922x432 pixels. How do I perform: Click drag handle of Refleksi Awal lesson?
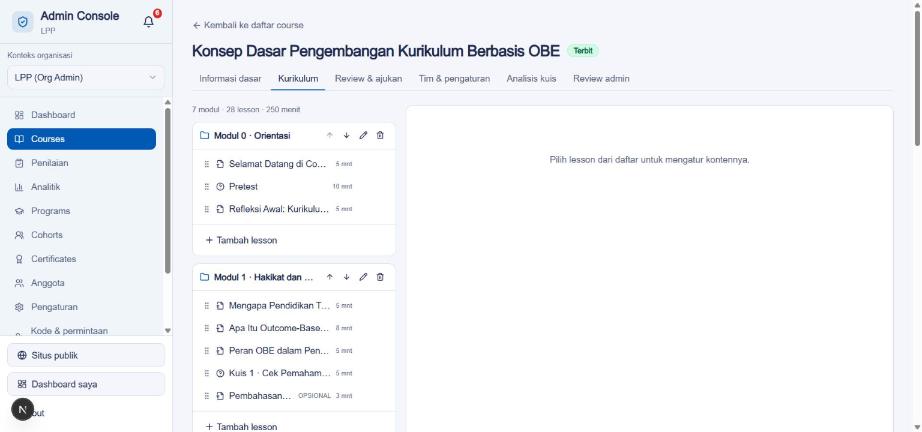[x=206, y=209]
